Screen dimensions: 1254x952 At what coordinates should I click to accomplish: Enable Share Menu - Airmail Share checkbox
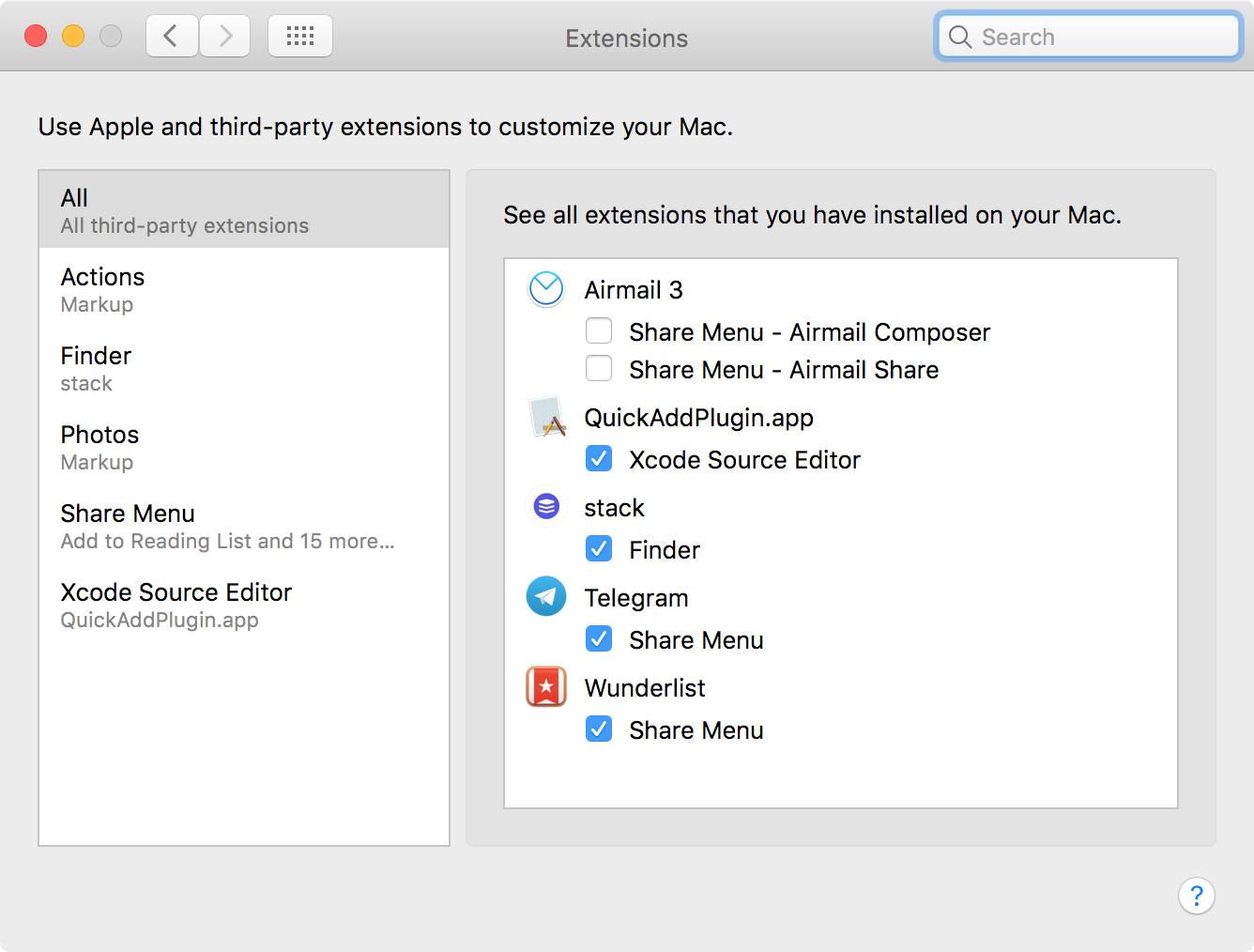599,369
